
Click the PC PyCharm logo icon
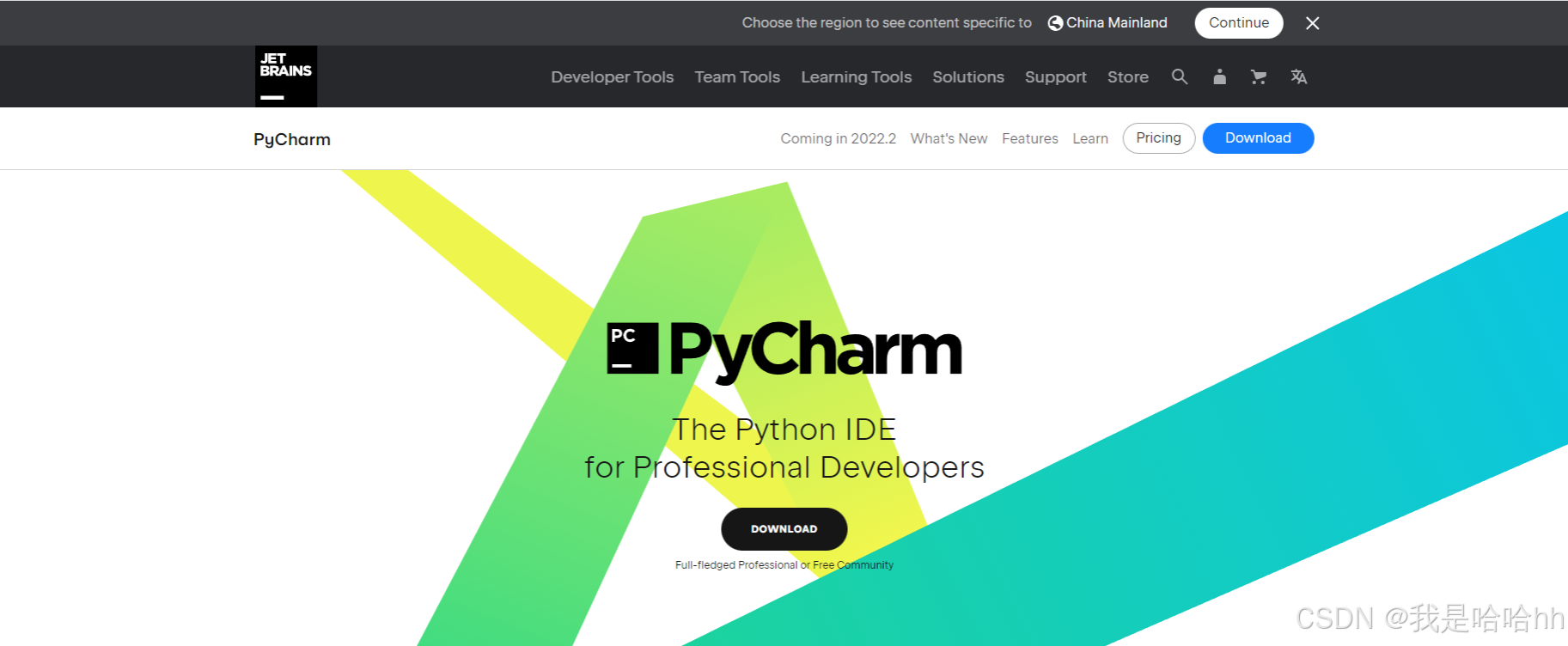click(632, 349)
